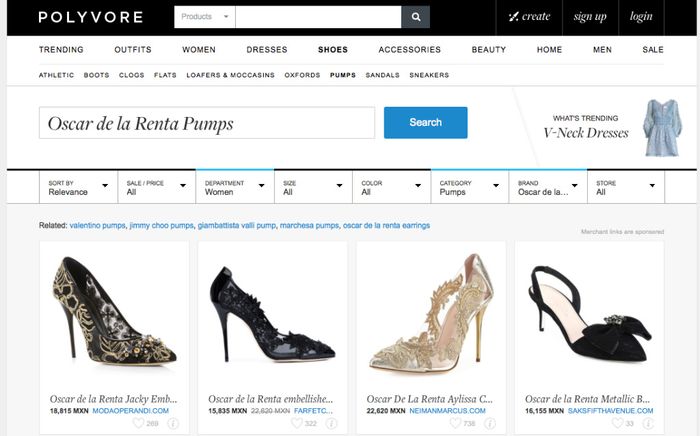Click the magnifier search icon in top bar
The image size is (700, 436).
416,17
